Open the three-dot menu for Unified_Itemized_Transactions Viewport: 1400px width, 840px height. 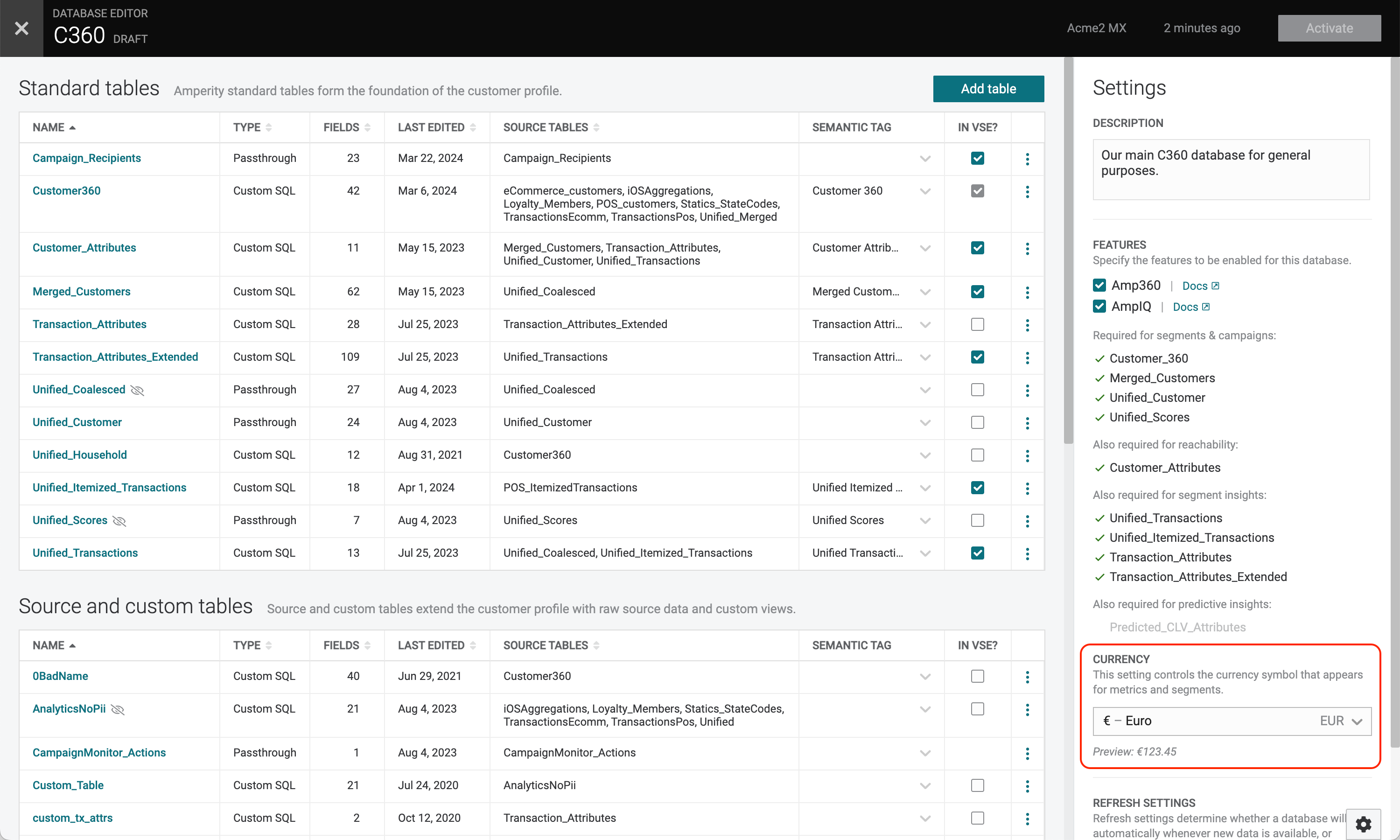point(1027,488)
